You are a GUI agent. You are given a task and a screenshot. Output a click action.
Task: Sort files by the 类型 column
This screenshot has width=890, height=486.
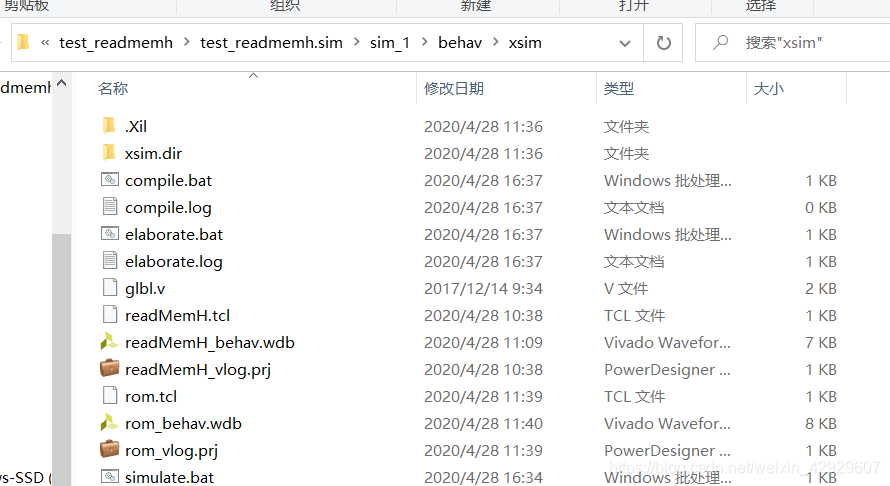619,89
